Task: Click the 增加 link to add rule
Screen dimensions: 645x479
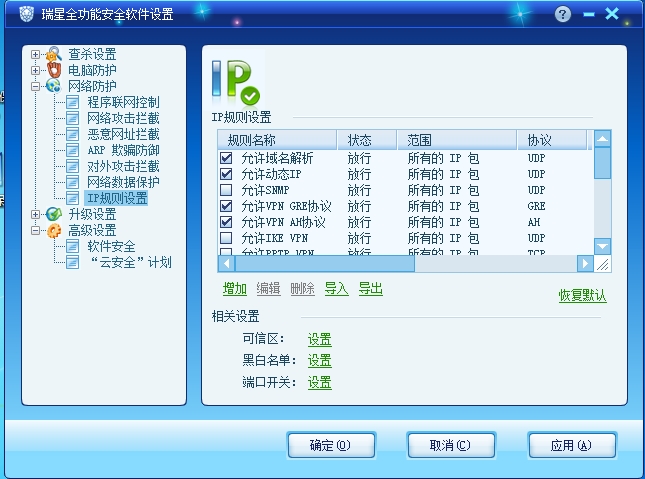Action: click(235, 289)
